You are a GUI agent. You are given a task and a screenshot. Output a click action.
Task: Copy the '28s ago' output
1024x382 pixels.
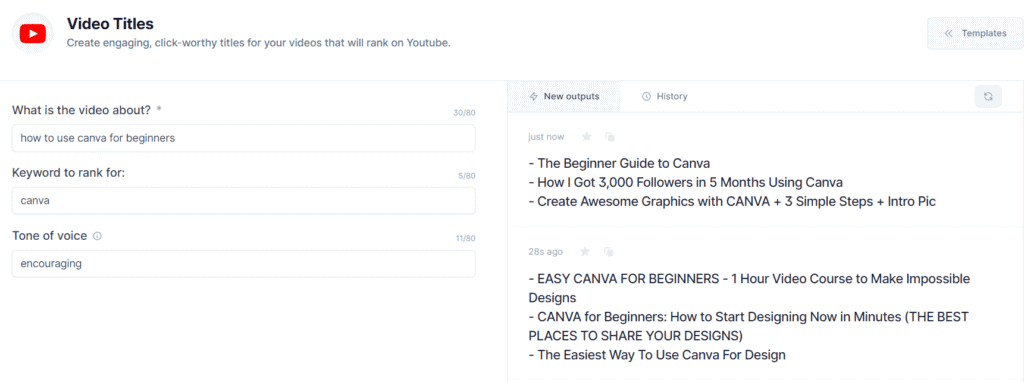[x=609, y=251]
